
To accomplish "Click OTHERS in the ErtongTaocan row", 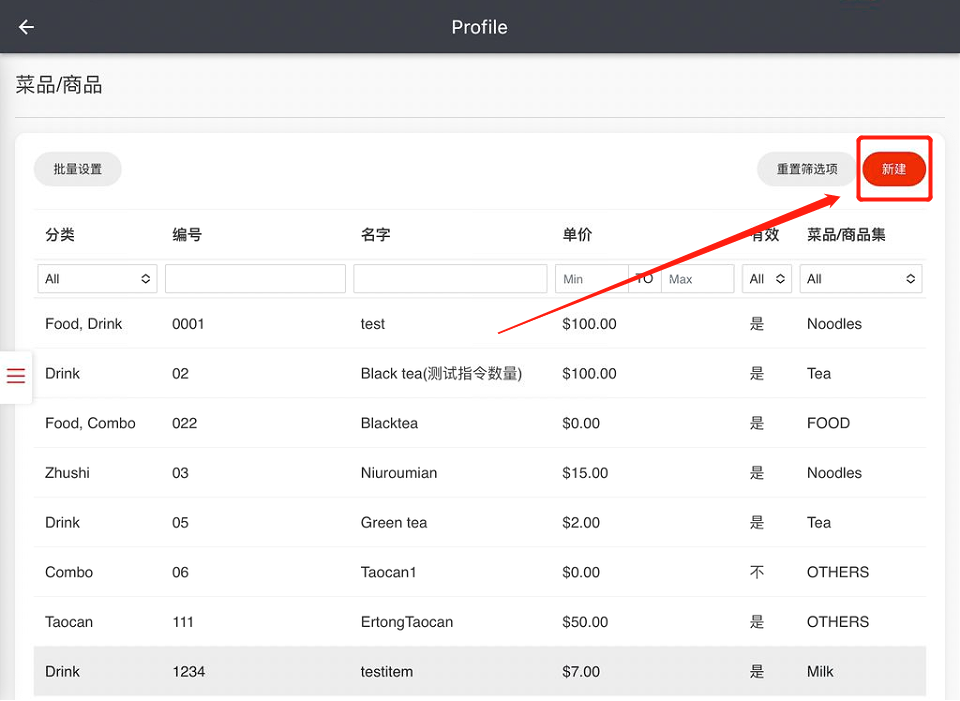I will 838,622.
